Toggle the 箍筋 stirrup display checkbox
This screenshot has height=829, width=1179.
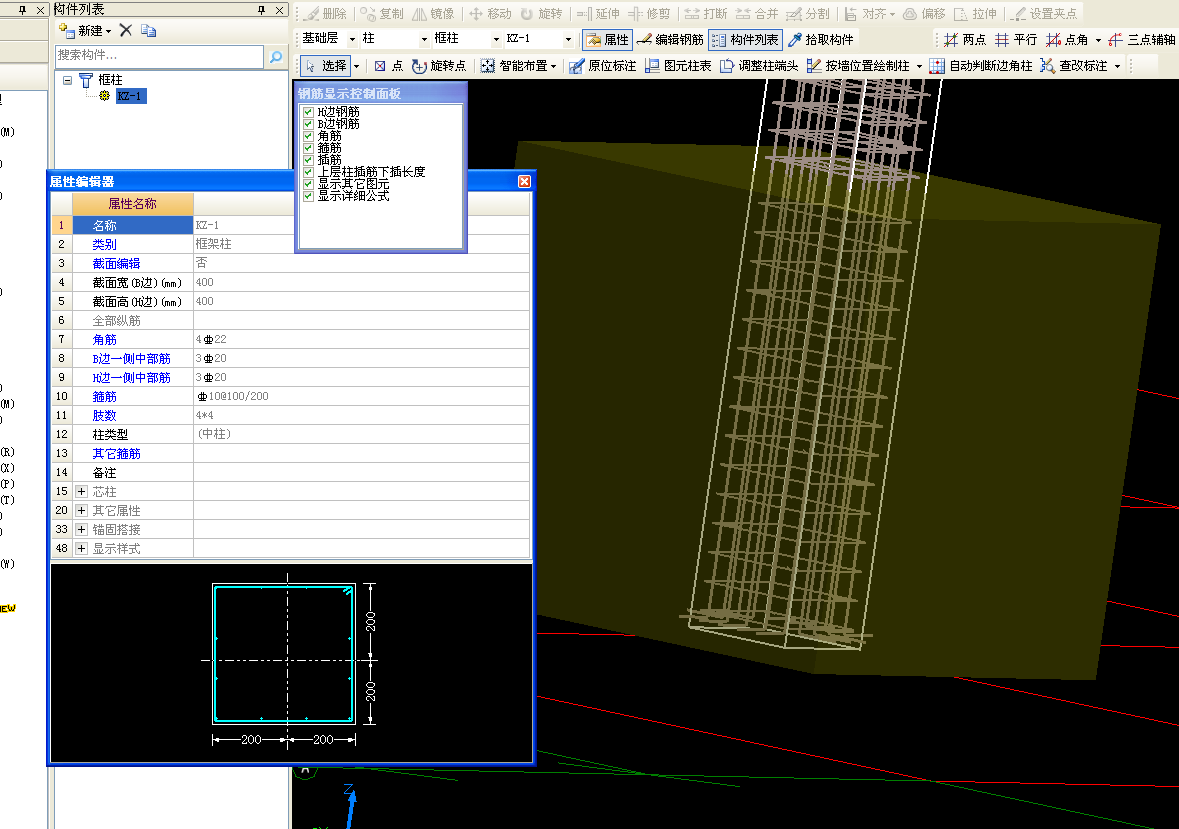click(x=308, y=147)
